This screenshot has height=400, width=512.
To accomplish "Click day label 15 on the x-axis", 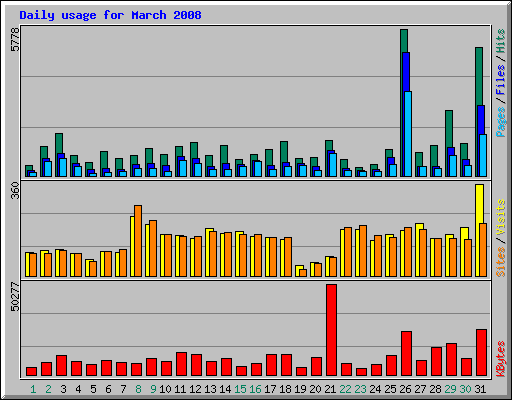I will click(x=240, y=389).
